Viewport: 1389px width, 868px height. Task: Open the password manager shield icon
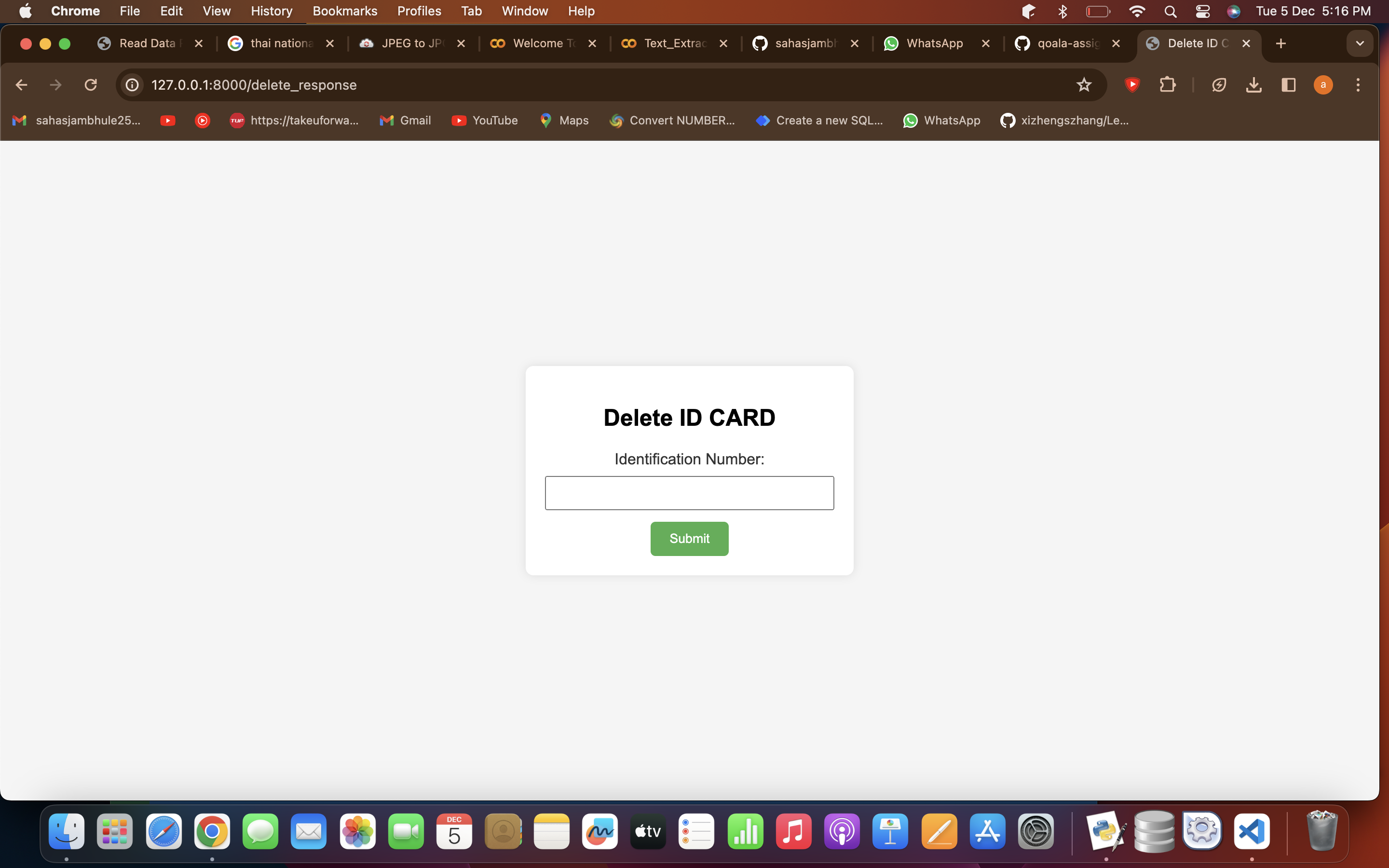pos(1131,85)
